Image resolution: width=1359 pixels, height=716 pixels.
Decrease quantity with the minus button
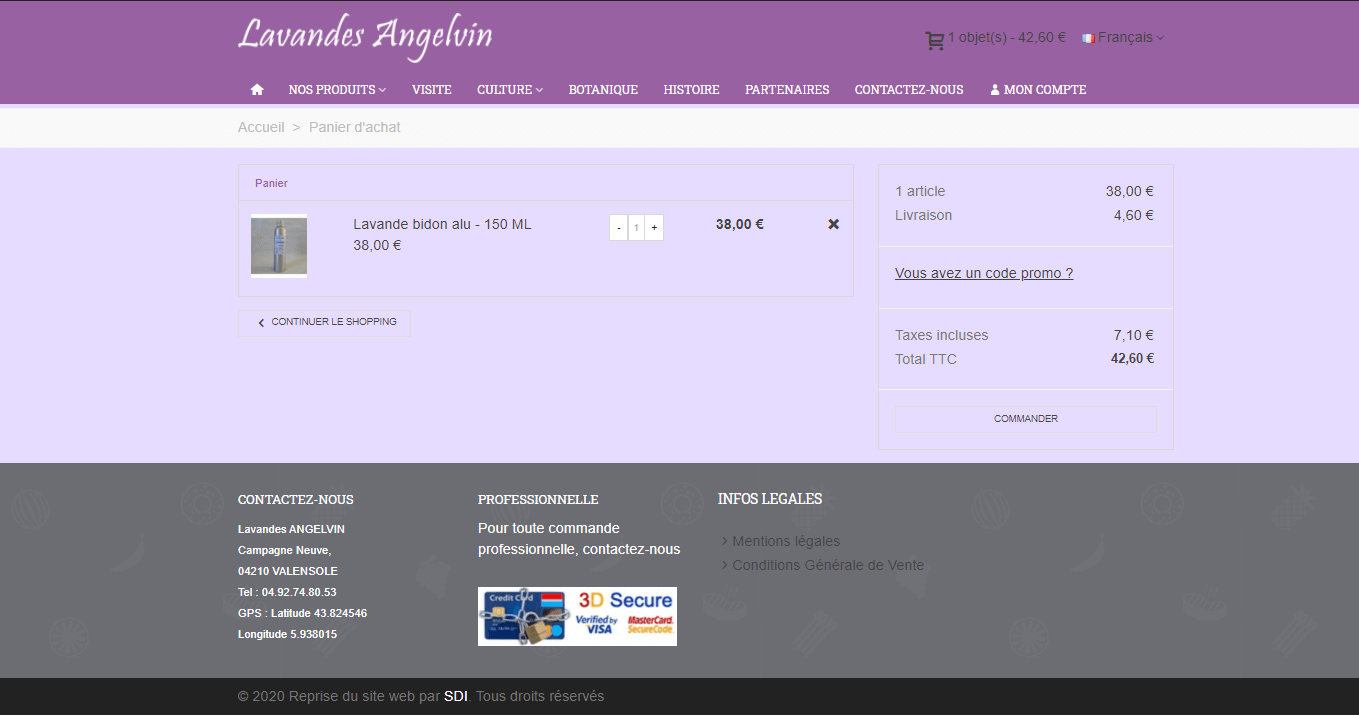pyautogui.click(x=619, y=228)
